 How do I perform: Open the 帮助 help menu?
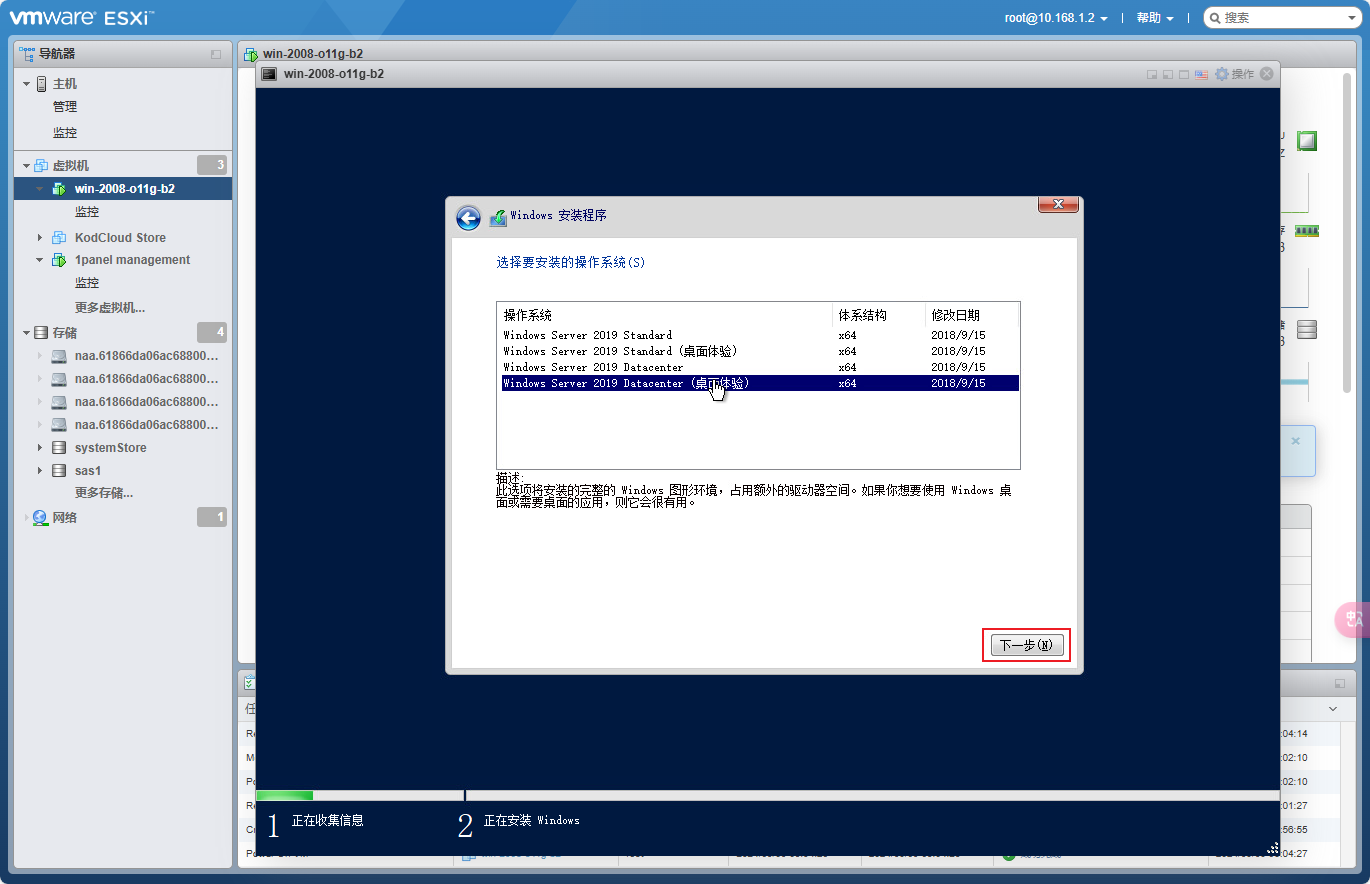click(x=1155, y=18)
